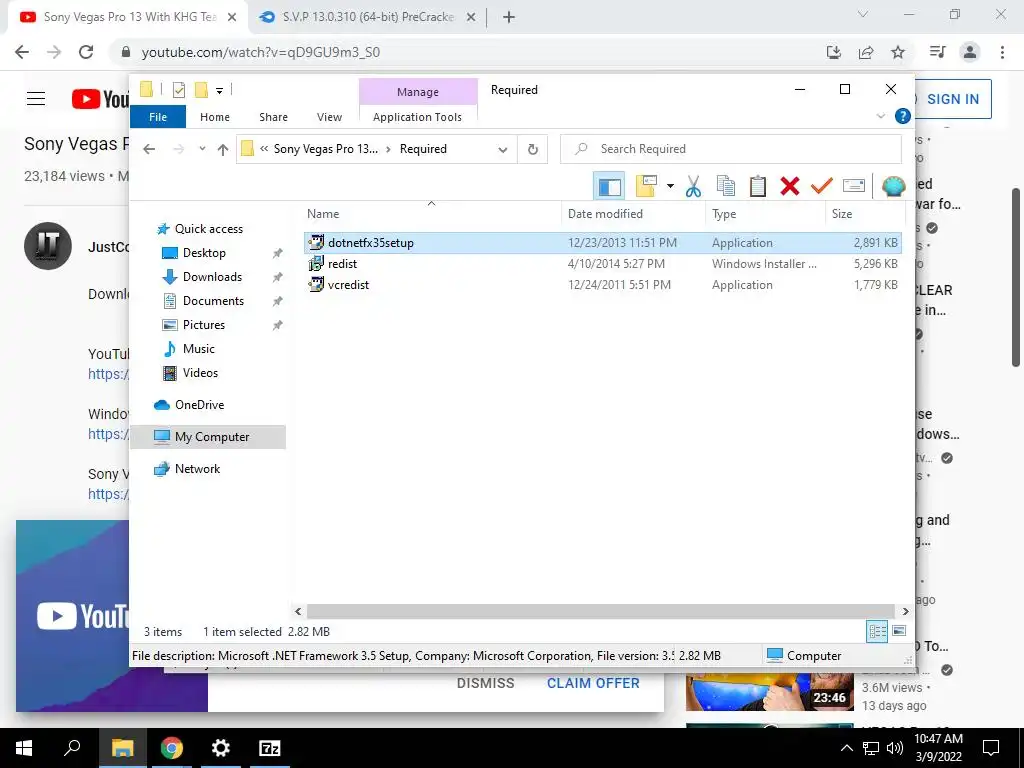1024x768 pixels.
Task: Click the shell globe icon in toolbar
Action: [x=893, y=186]
